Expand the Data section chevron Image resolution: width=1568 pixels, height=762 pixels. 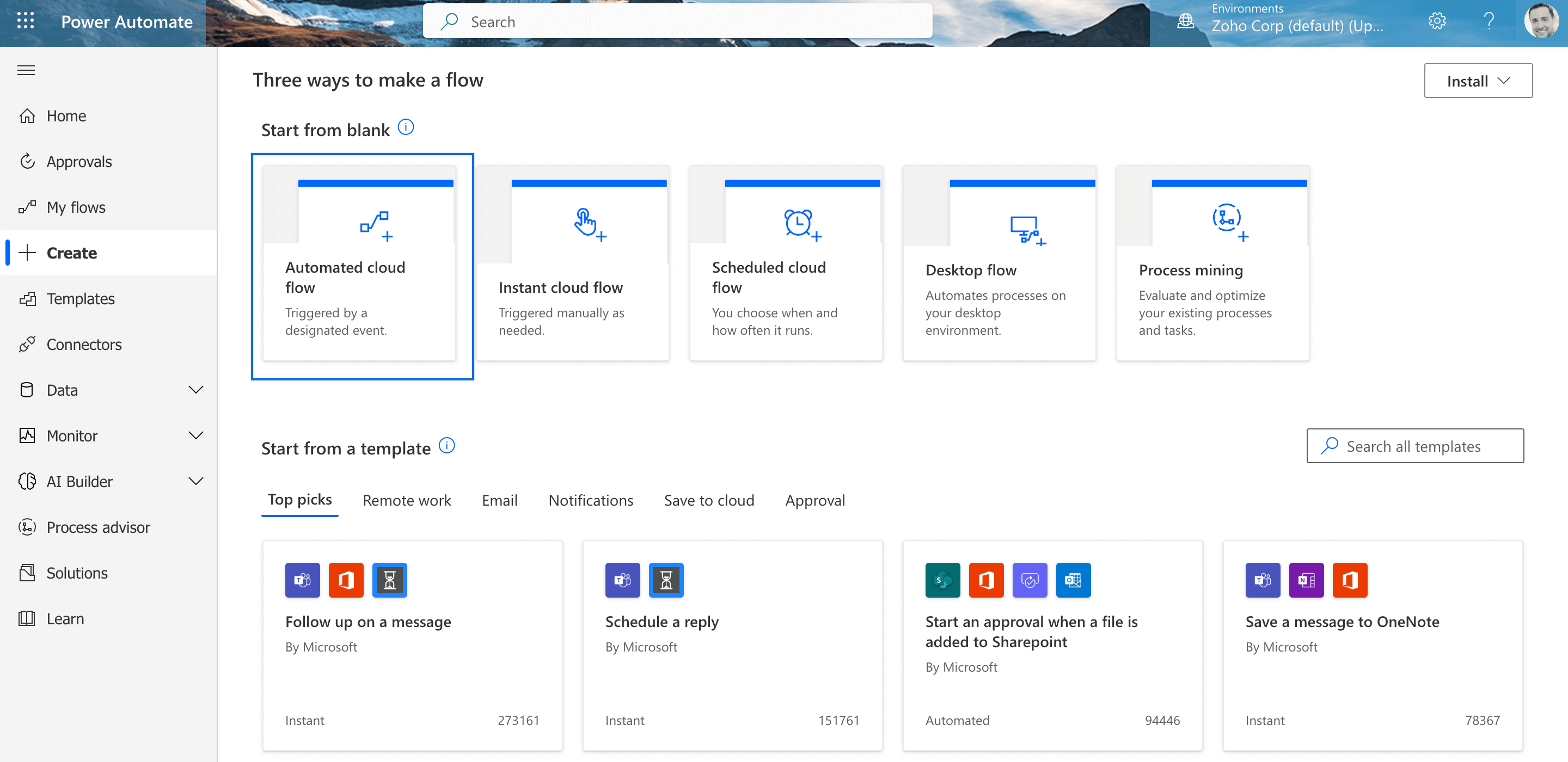[x=196, y=390]
